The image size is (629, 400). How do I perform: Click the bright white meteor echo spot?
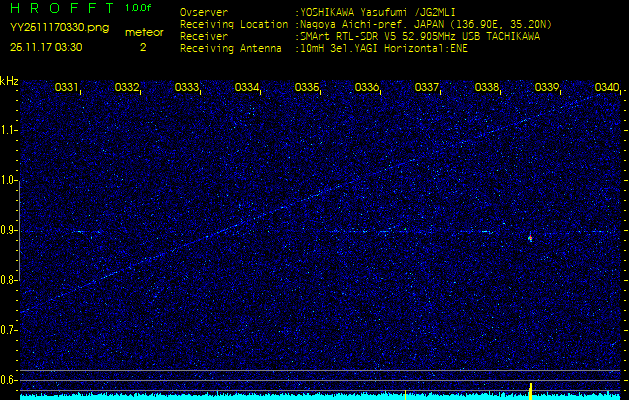[x=529, y=238]
